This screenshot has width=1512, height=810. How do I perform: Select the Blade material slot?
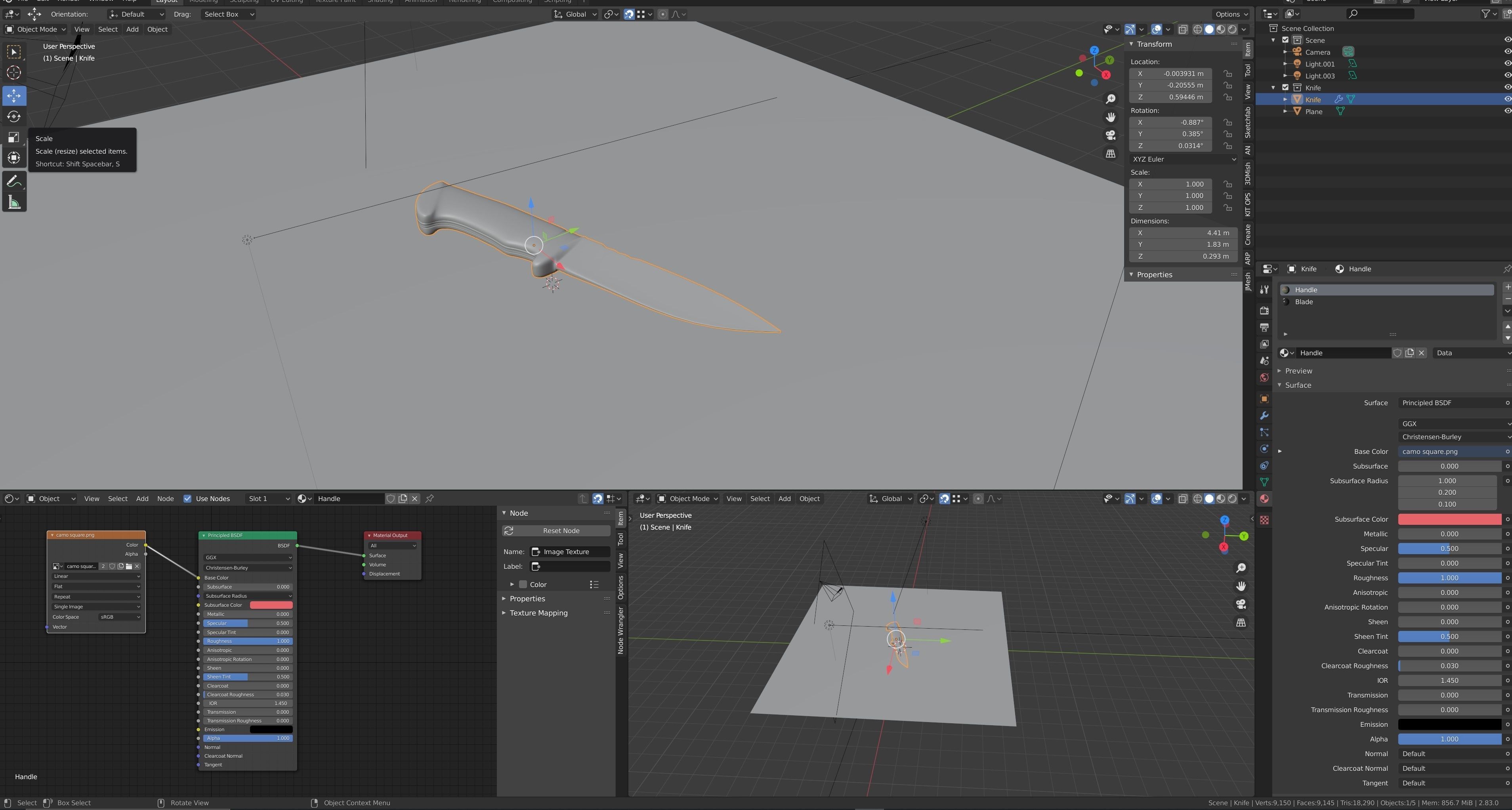pos(1304,302)
